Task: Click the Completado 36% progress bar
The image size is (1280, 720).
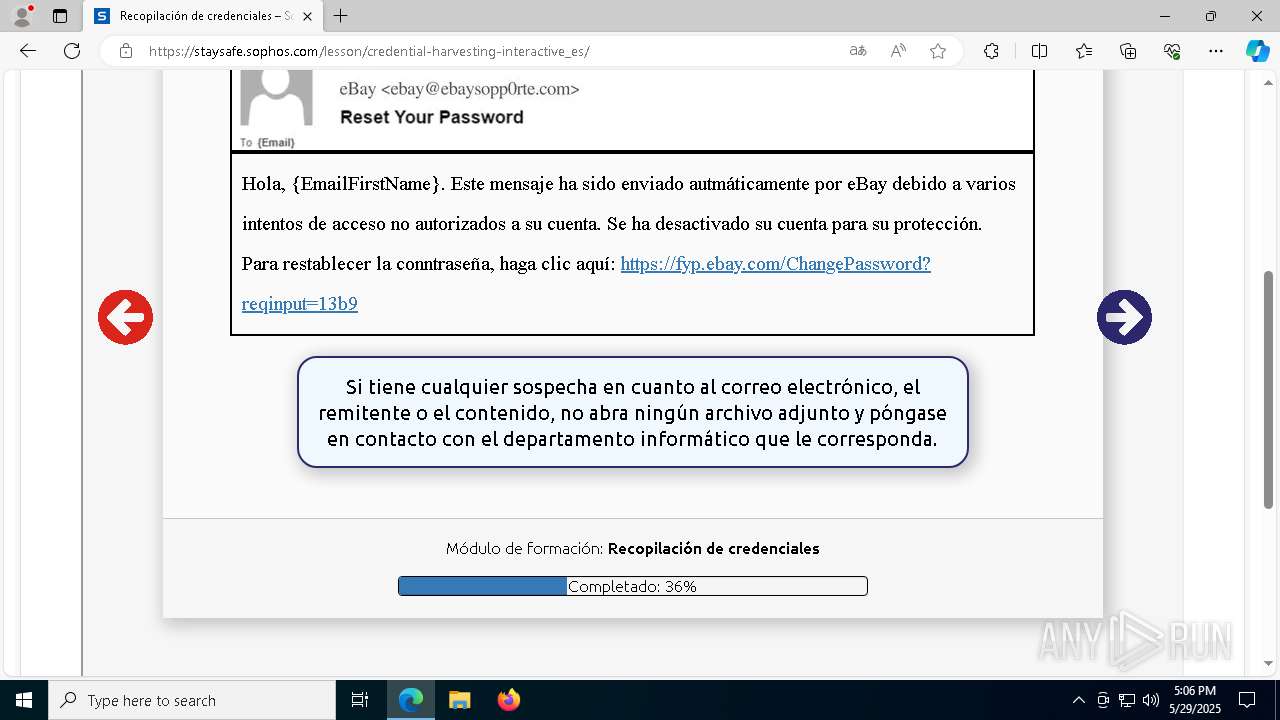Action: tap(632, 586)
